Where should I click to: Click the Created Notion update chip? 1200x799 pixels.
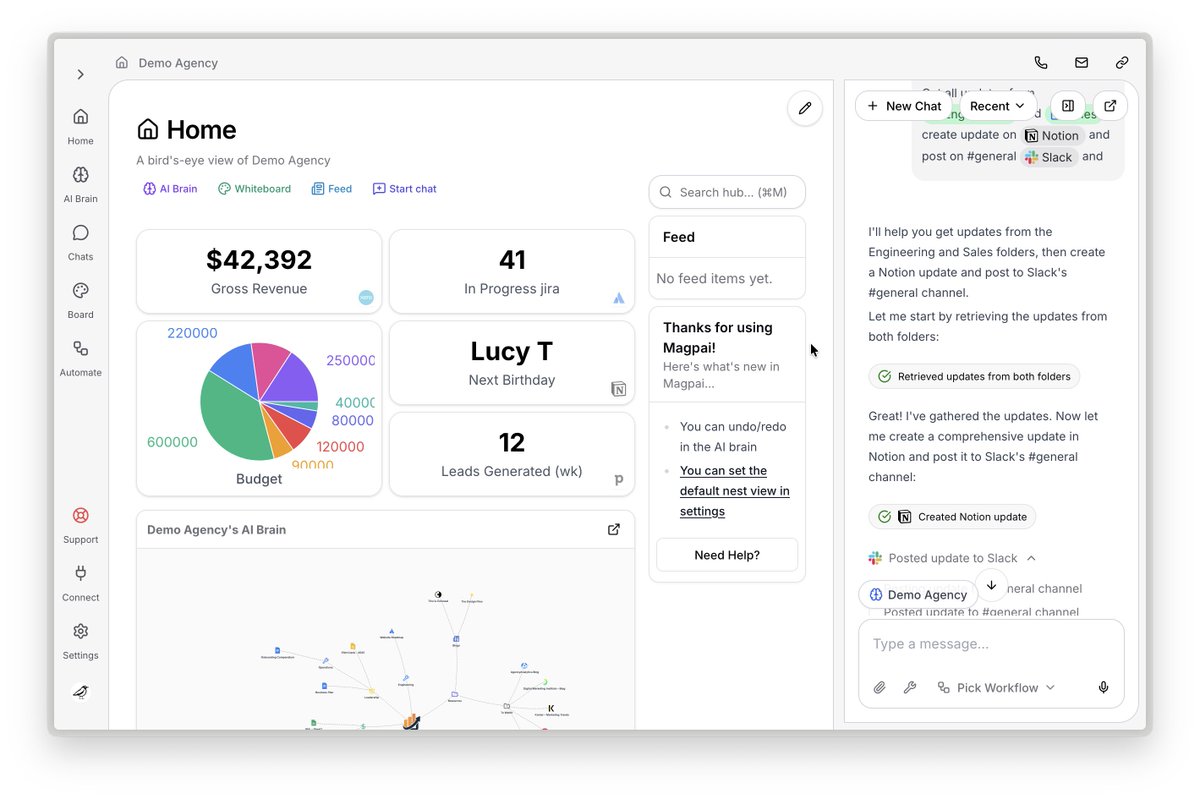pyautogui.click(x=952, y=517)
